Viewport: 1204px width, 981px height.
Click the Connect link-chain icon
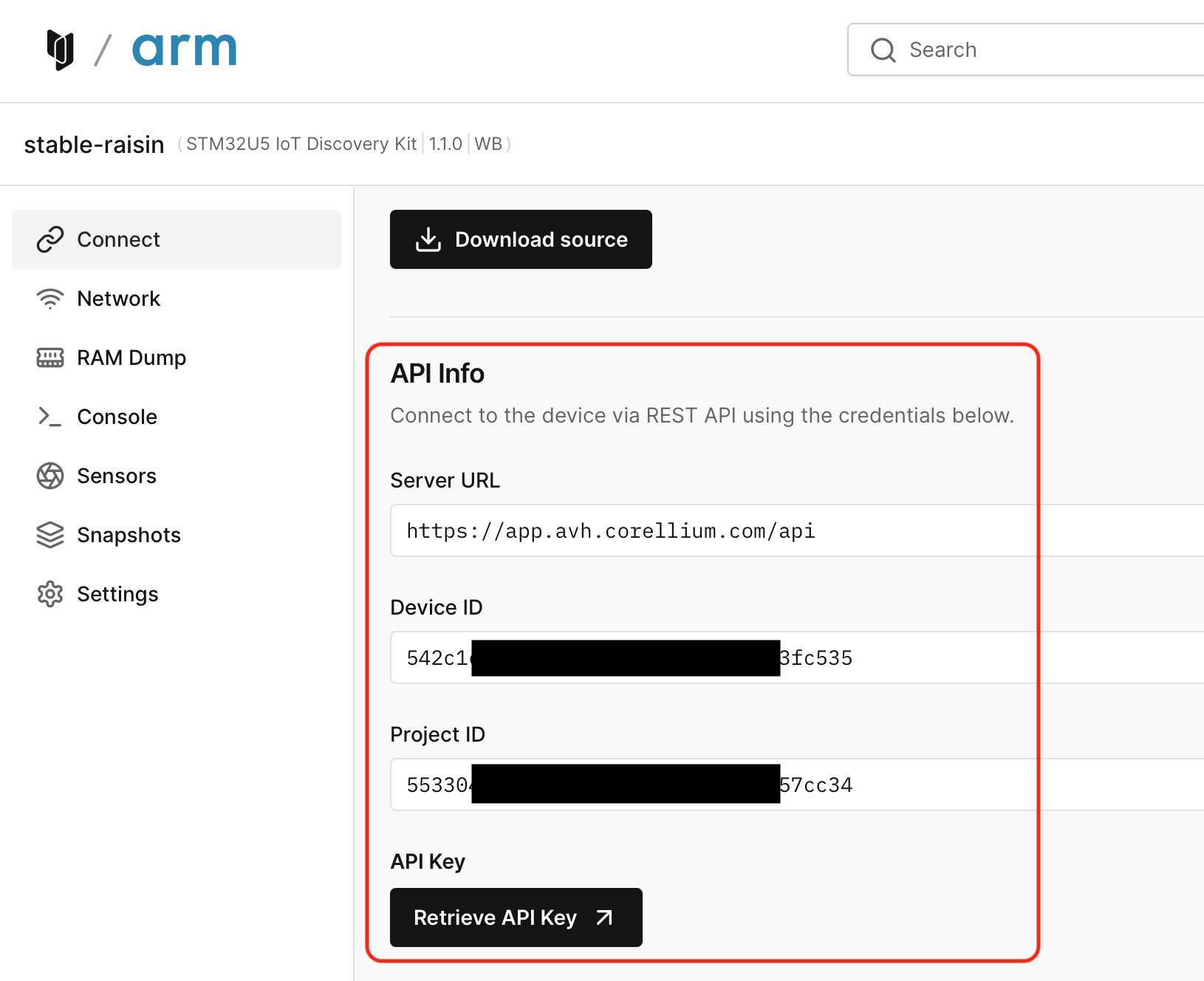[x=50, y=239]
